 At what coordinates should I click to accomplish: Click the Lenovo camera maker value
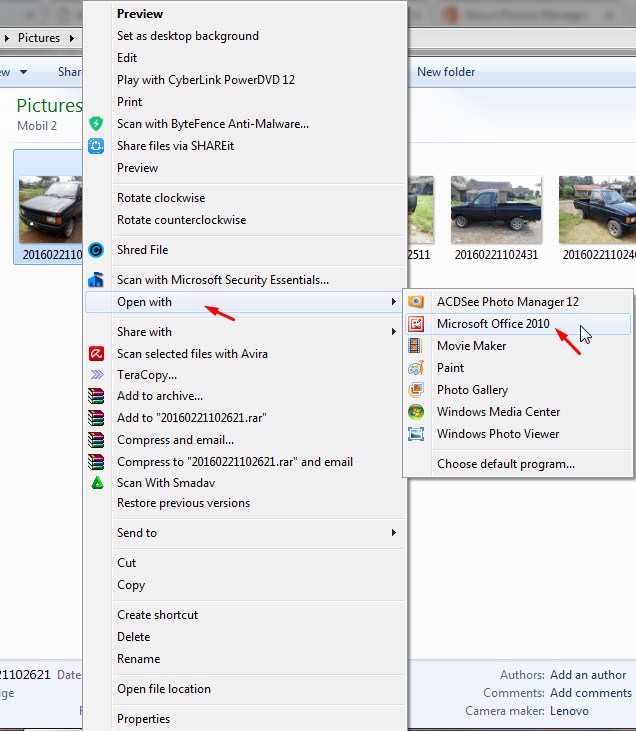pos(569,710)
